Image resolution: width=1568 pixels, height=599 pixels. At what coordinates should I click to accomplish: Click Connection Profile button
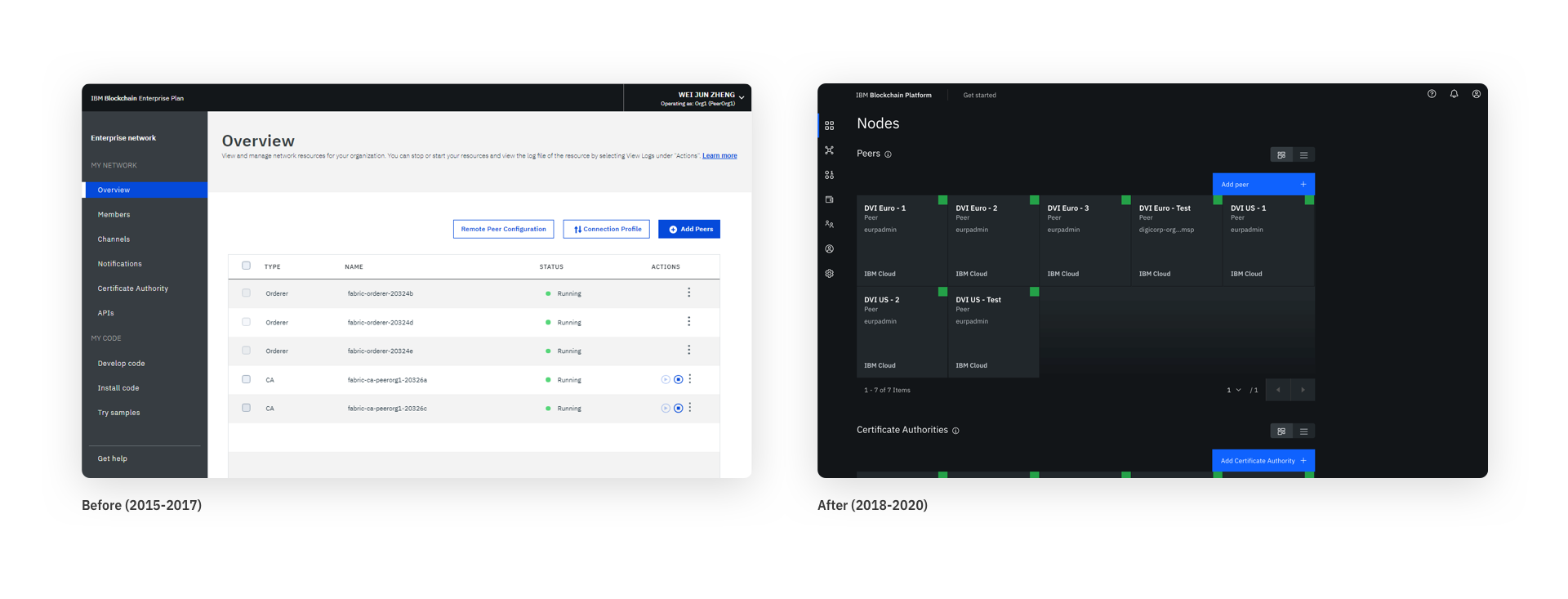[606, 229]
